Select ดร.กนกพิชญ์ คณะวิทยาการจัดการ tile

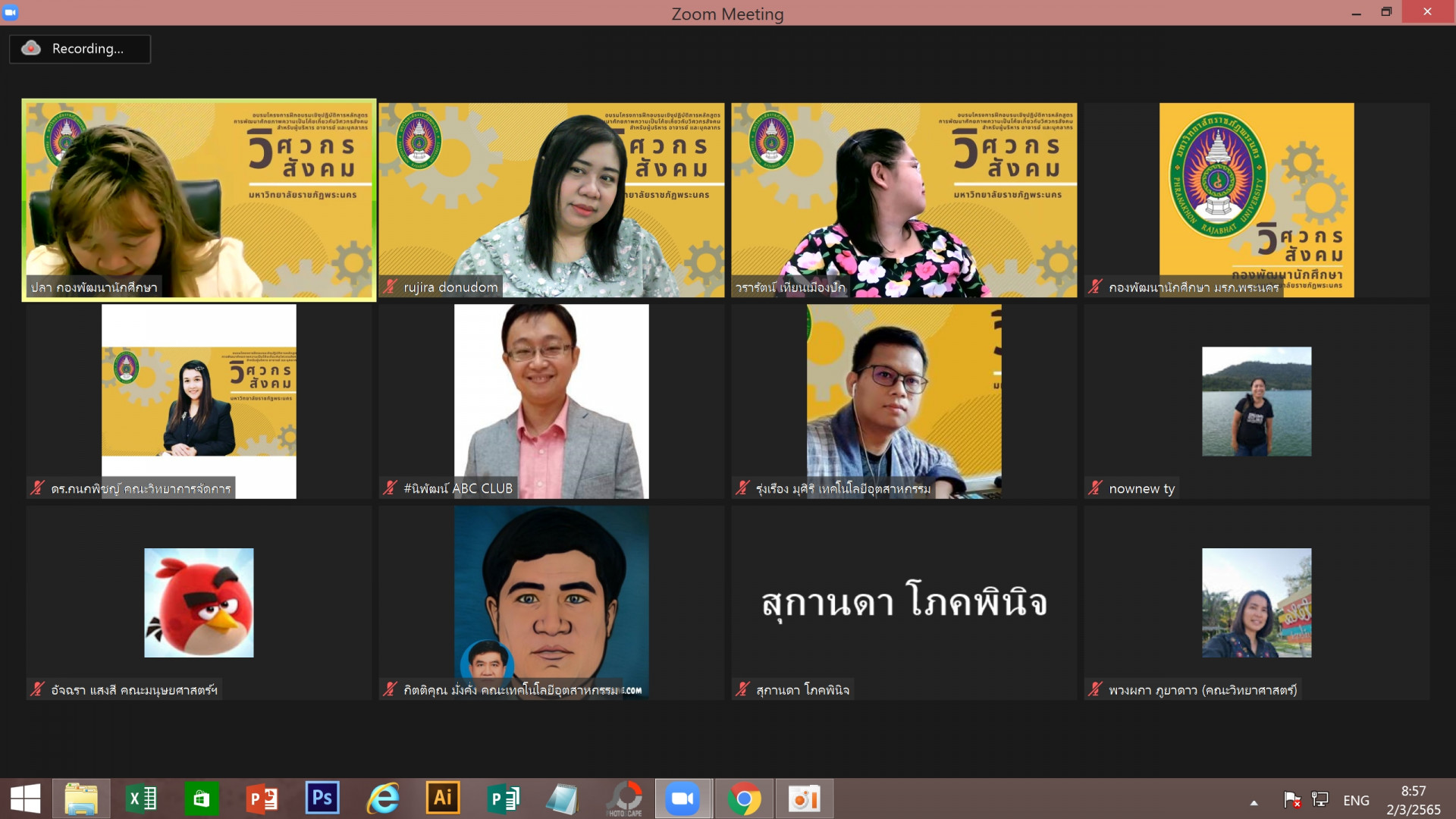pos(199,401)
